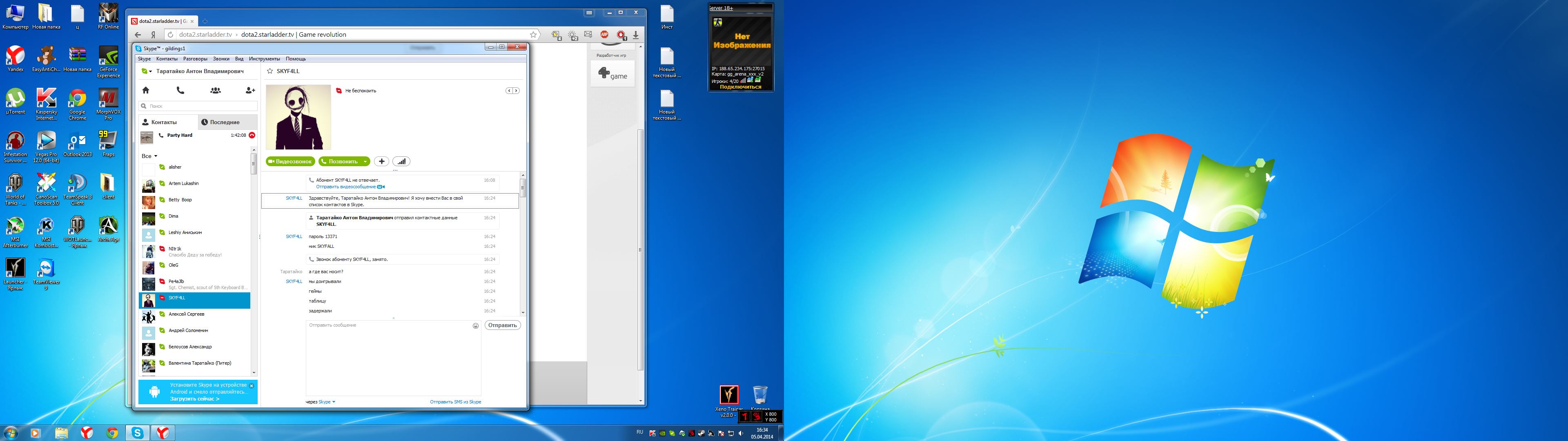Click the weather extension icon showing +2

[x=573, y=36]
